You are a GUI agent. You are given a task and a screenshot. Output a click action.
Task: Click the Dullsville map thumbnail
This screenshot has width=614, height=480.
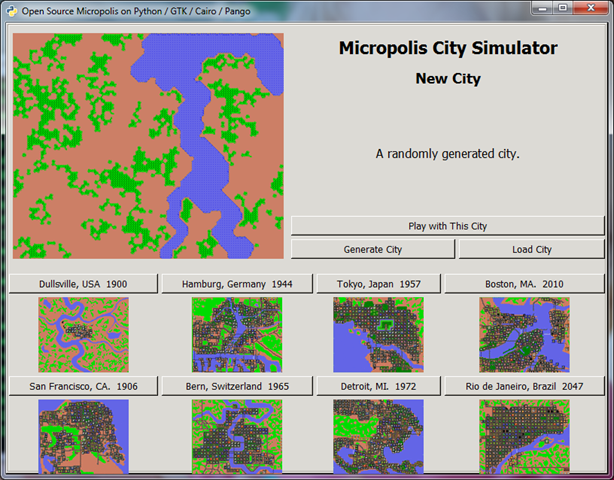tap(83, 335)
